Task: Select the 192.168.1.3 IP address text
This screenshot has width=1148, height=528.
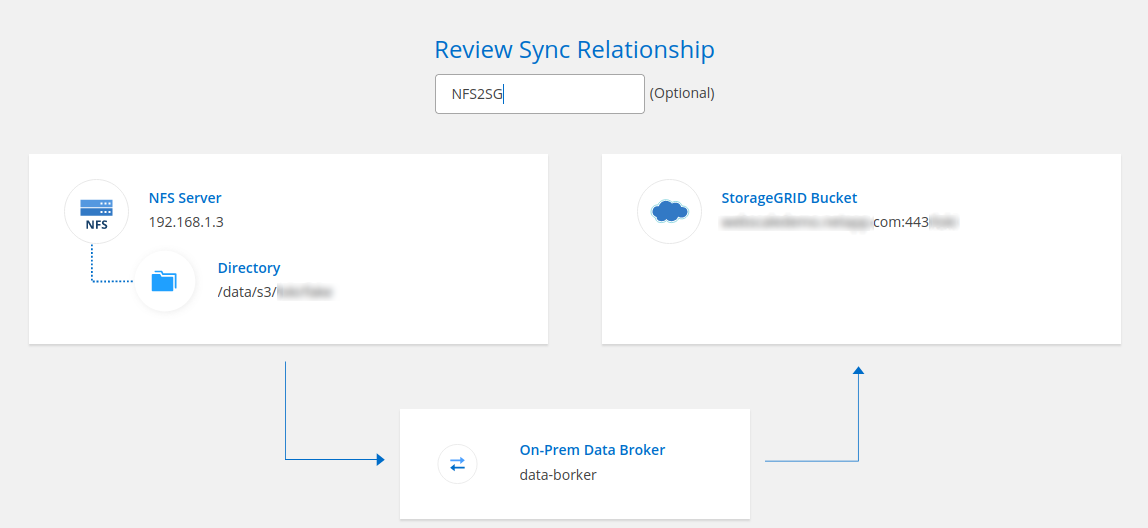Action: pos(186,222)
